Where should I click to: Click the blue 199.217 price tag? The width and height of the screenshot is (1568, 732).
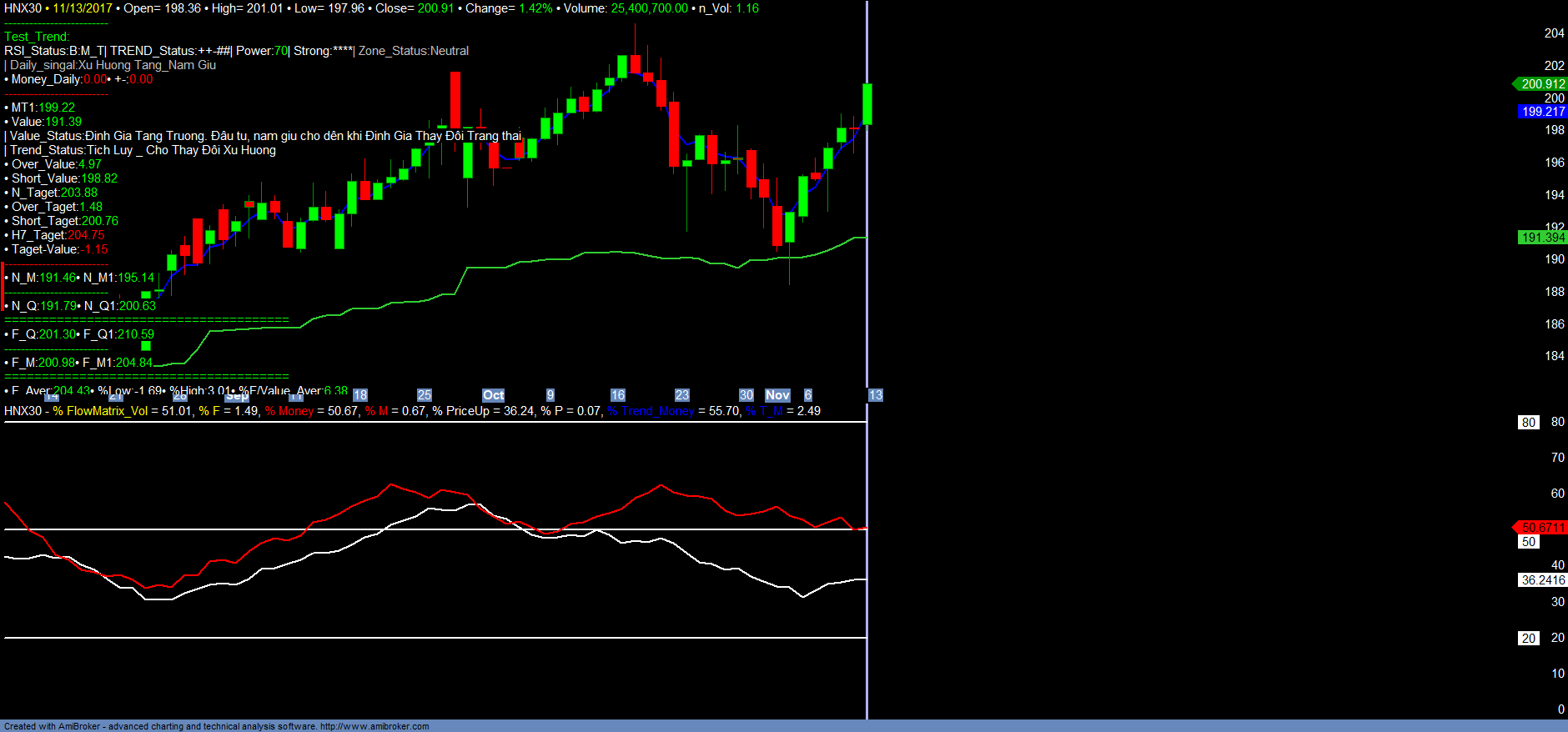coord(1542,112)
